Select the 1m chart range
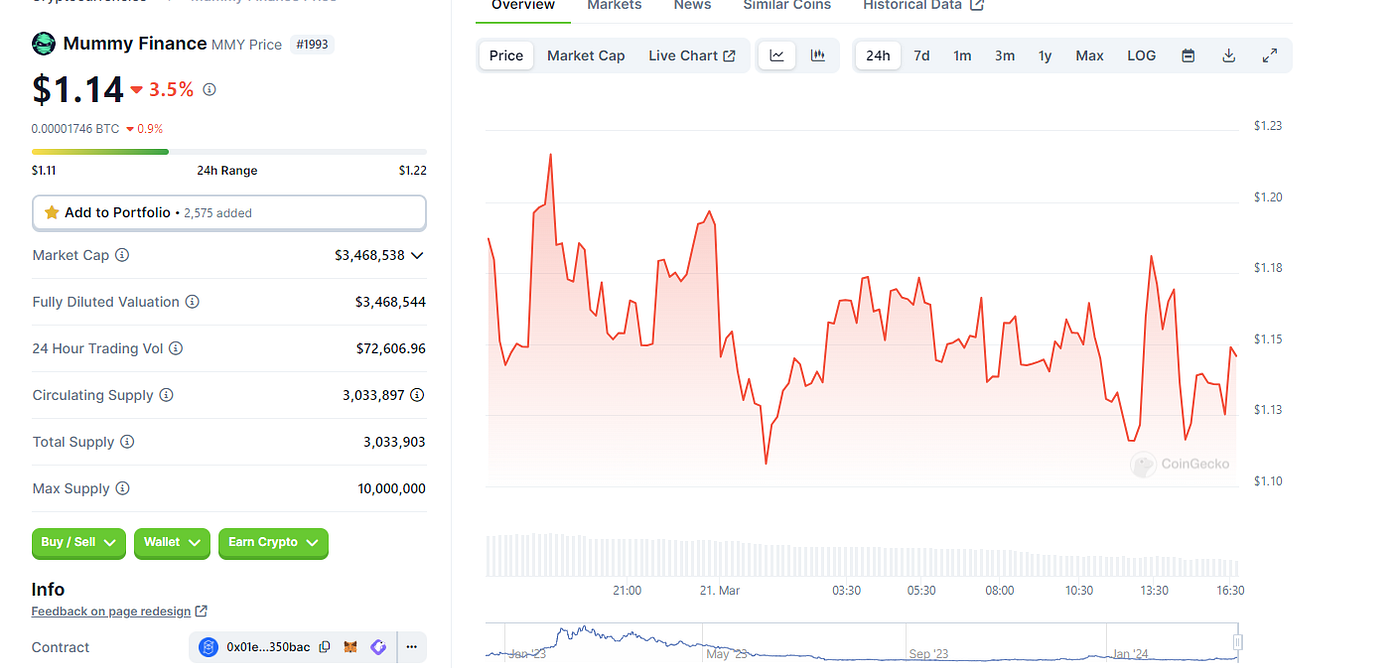 pyautogui.click(x=962, y=56)
